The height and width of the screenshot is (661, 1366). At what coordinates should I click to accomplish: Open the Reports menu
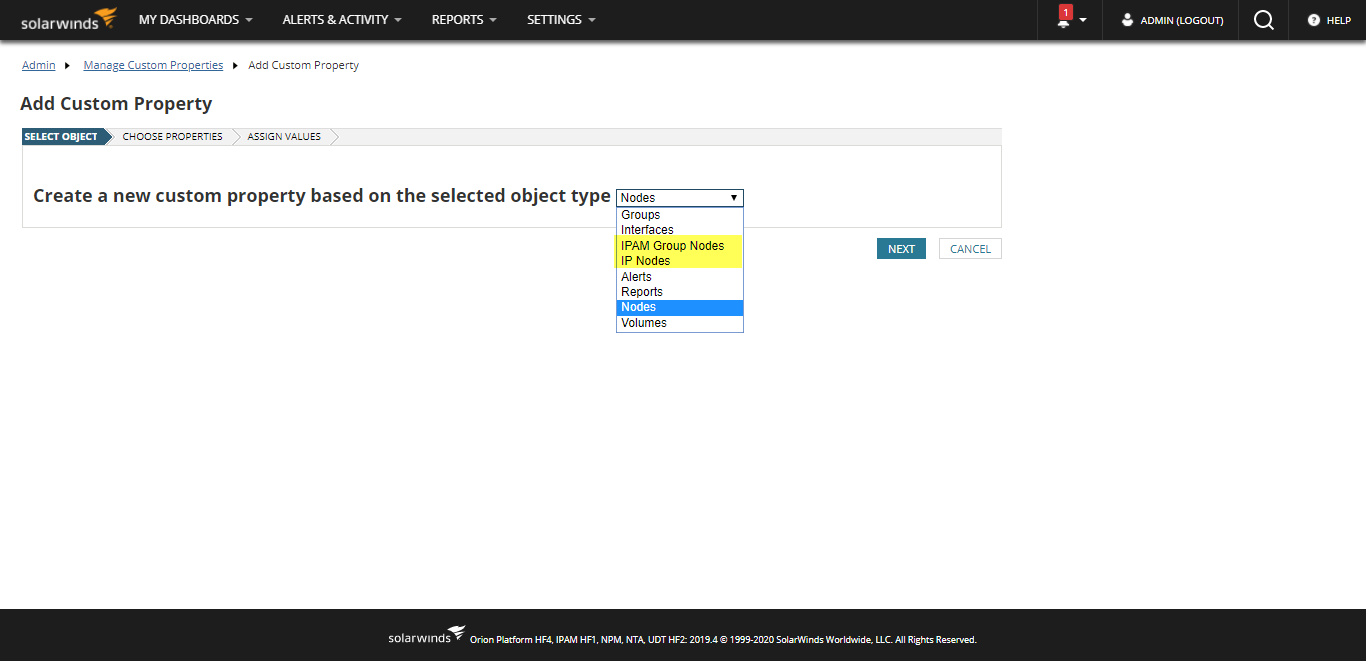464,20
